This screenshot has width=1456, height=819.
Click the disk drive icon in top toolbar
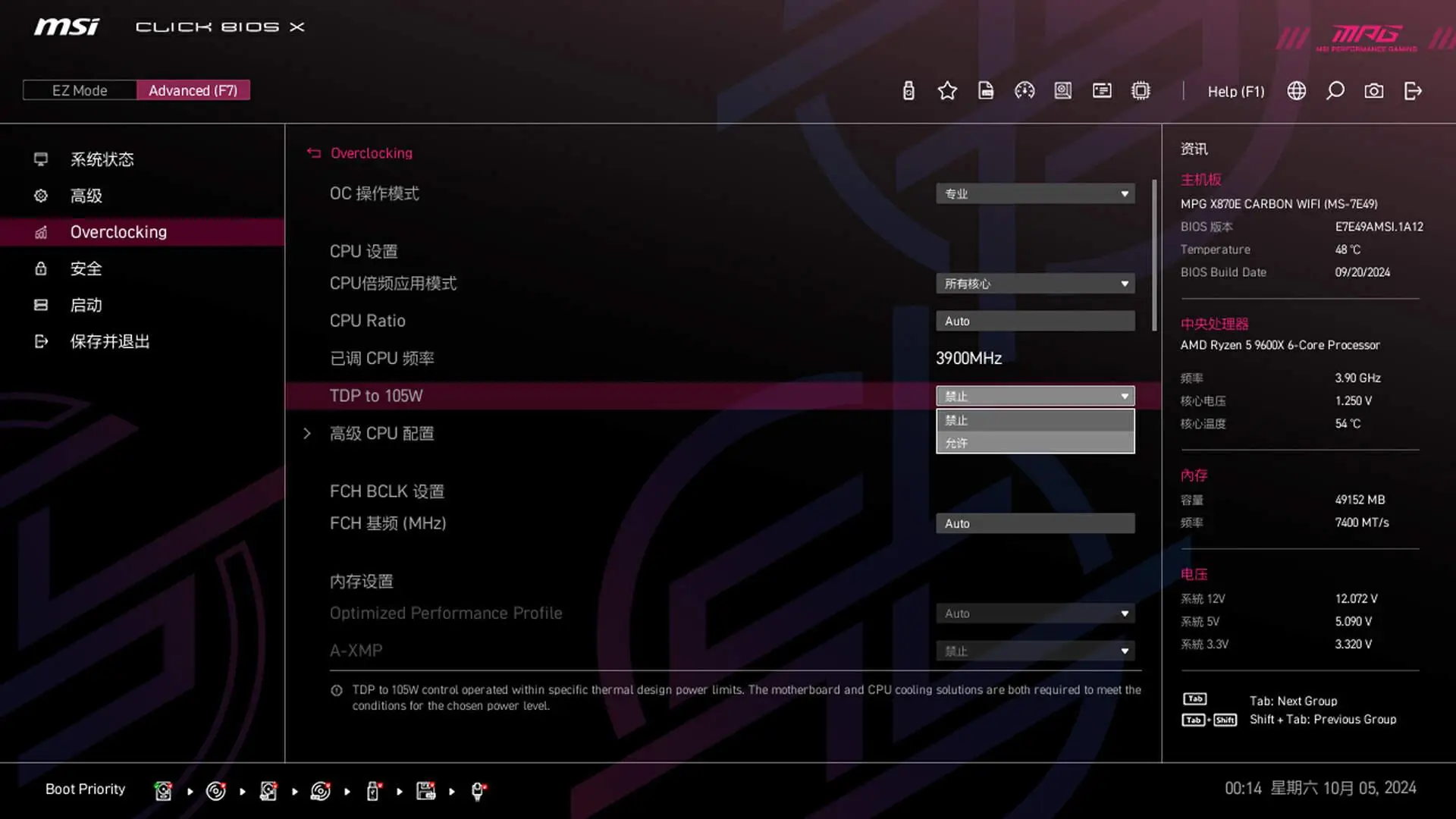[1063, 91]
